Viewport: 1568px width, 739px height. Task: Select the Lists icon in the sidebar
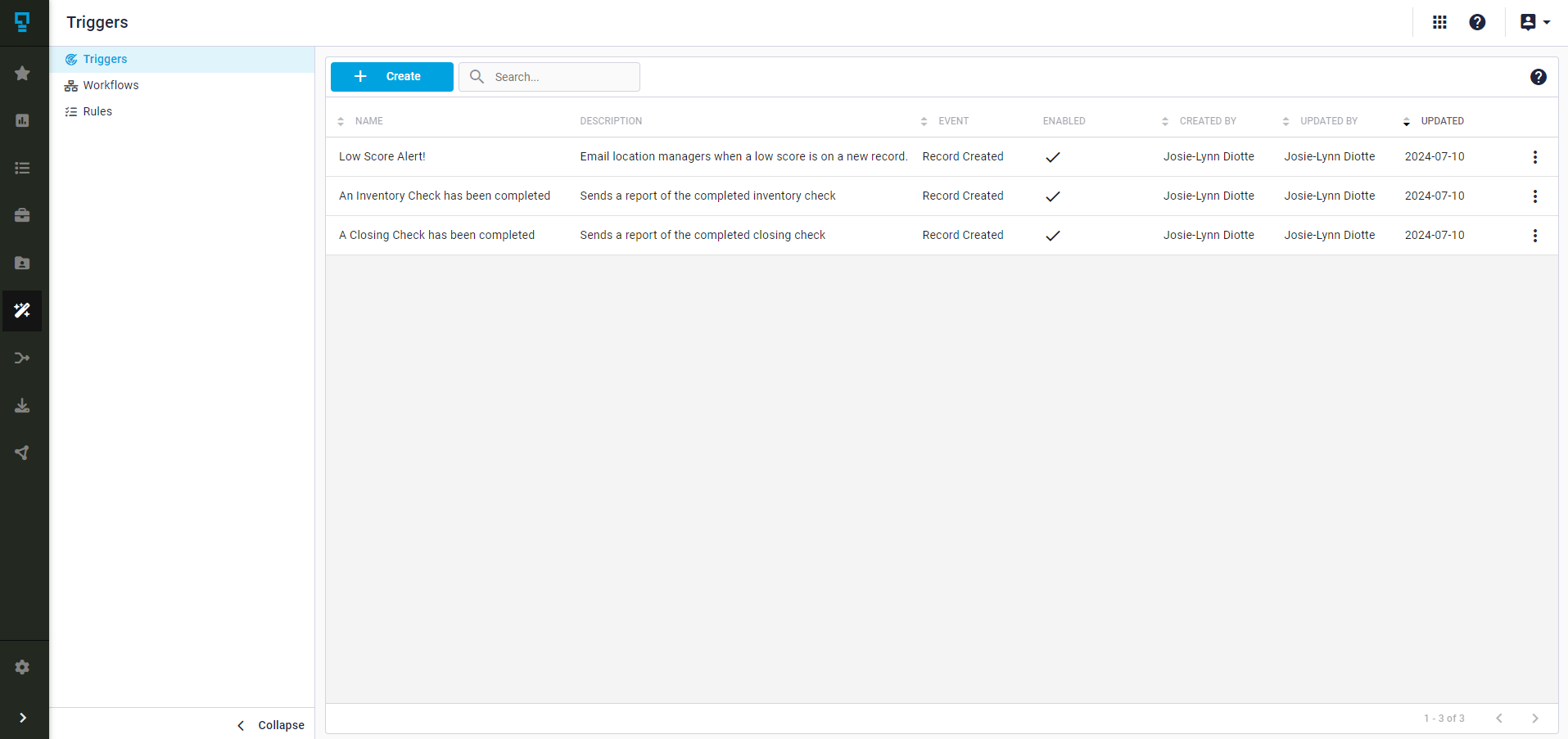22,168
